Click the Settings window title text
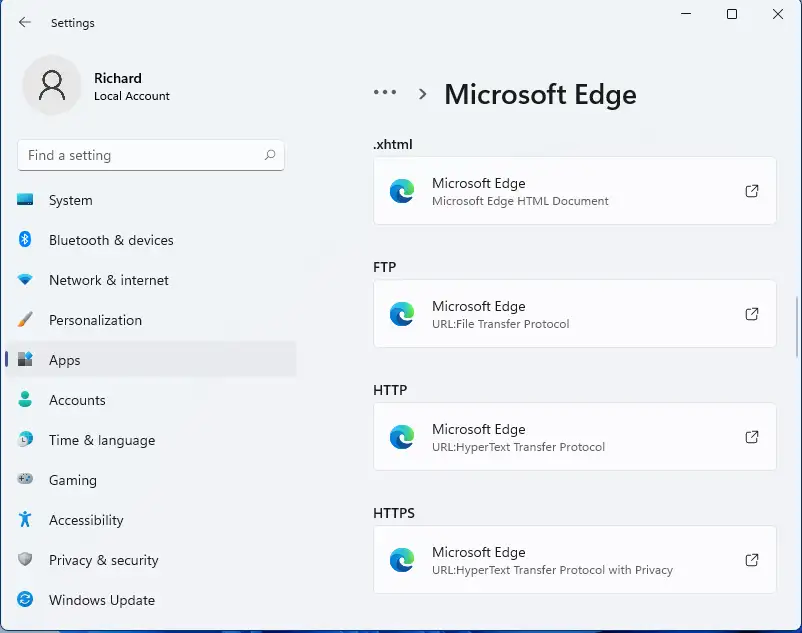Screen dimensions: 802x633 [x=73, y=23]
